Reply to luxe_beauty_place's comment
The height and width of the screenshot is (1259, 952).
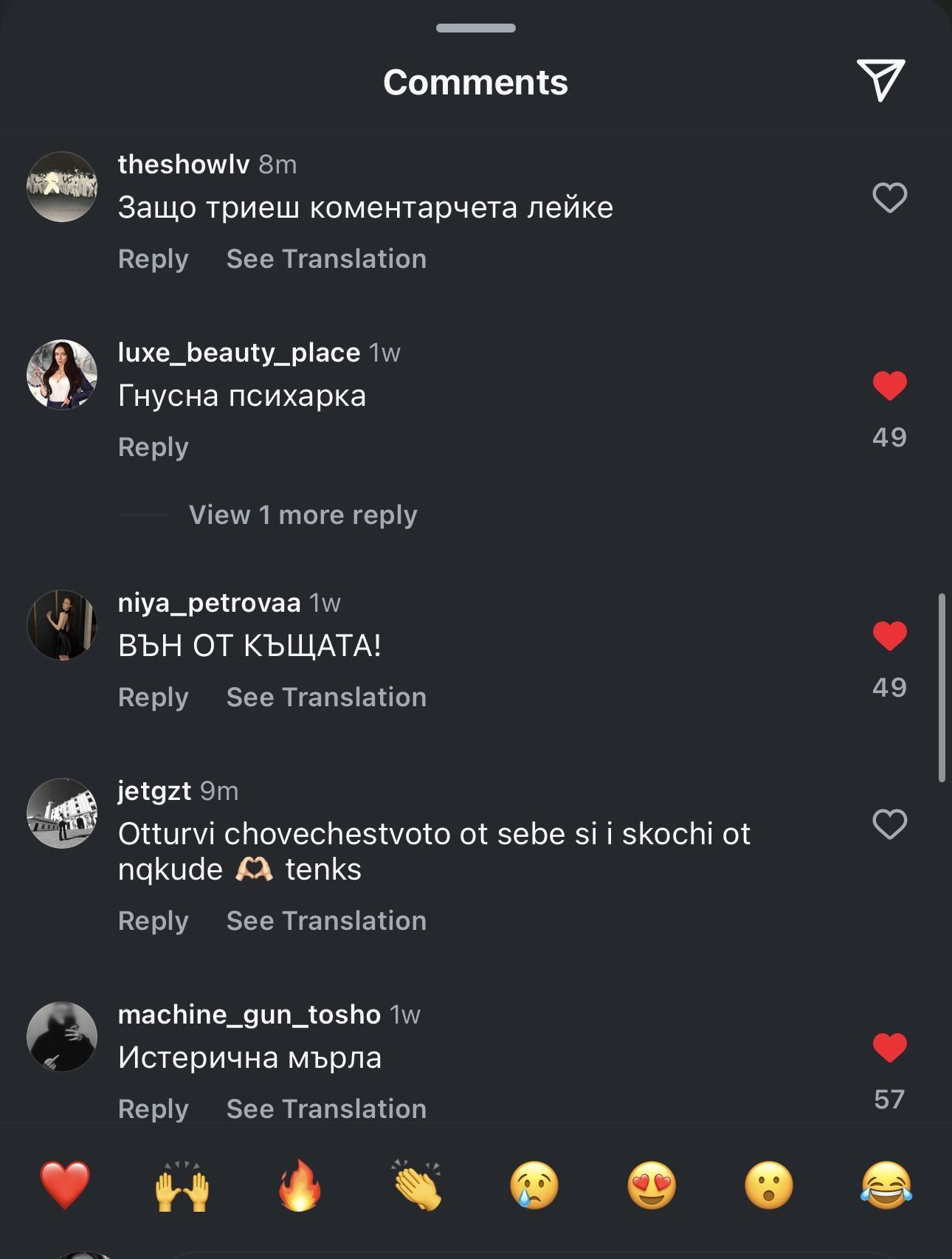click(x=154, y=447)
